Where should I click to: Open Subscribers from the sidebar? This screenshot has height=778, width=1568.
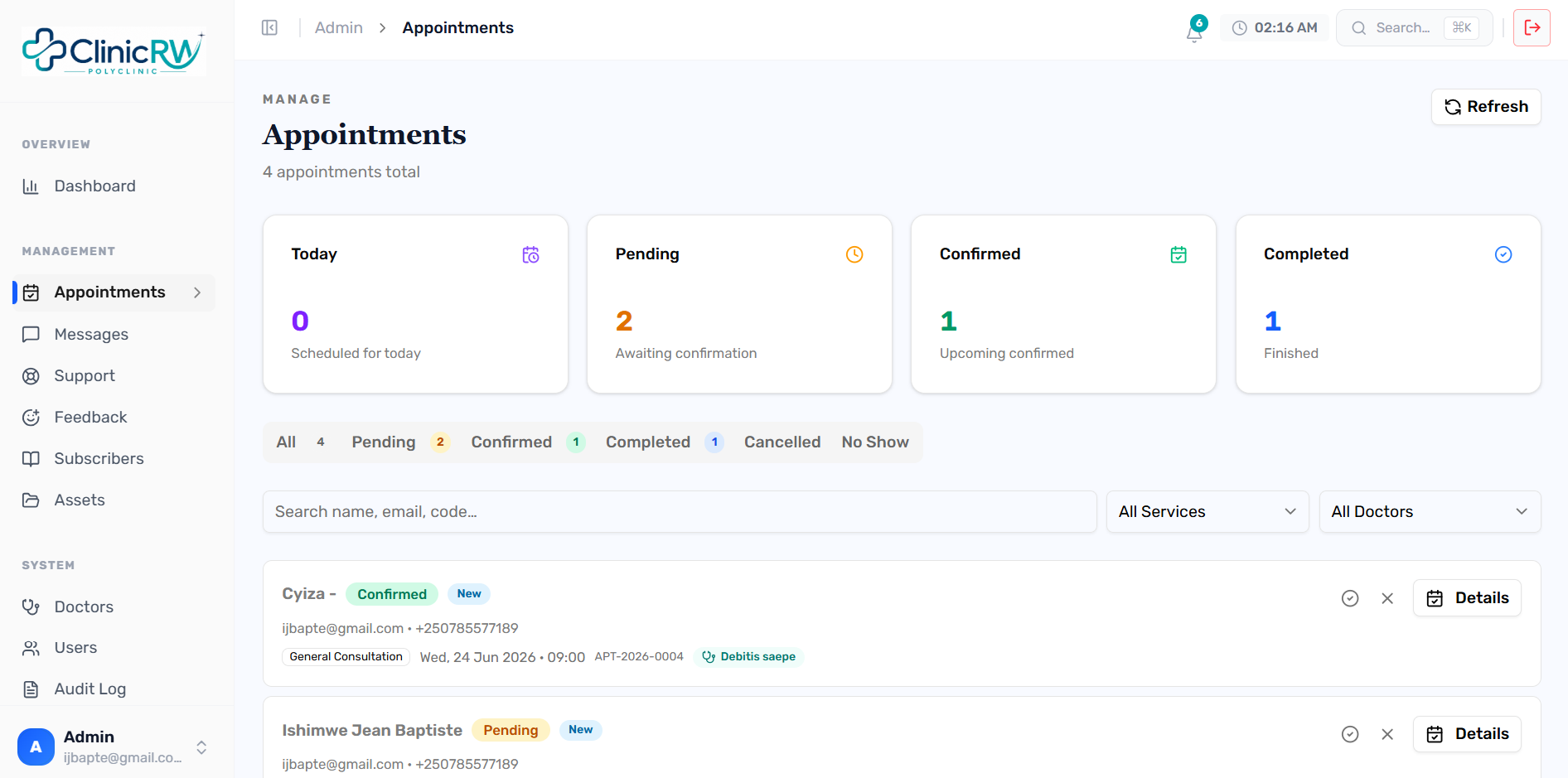(114, 459)
